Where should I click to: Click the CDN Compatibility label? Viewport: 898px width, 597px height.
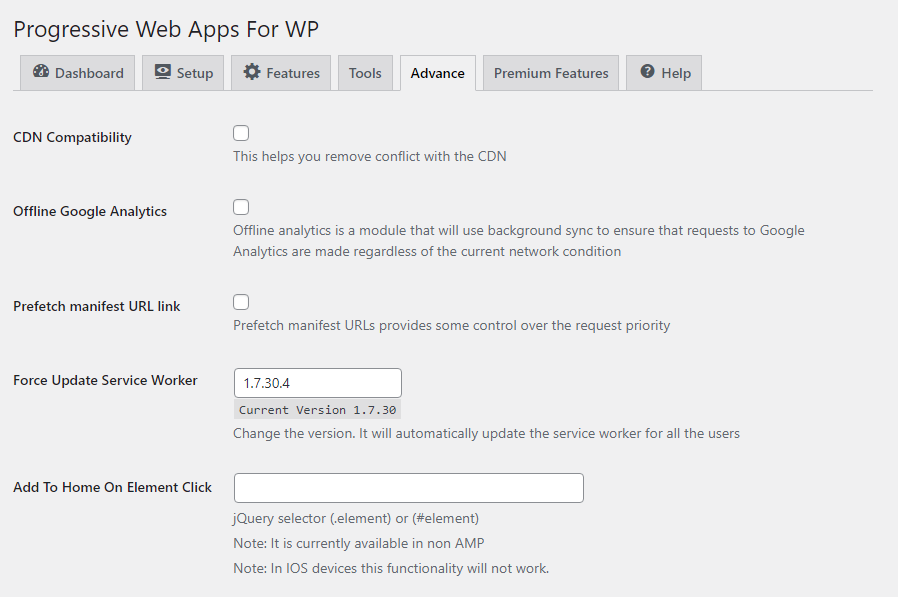[72, 137]
